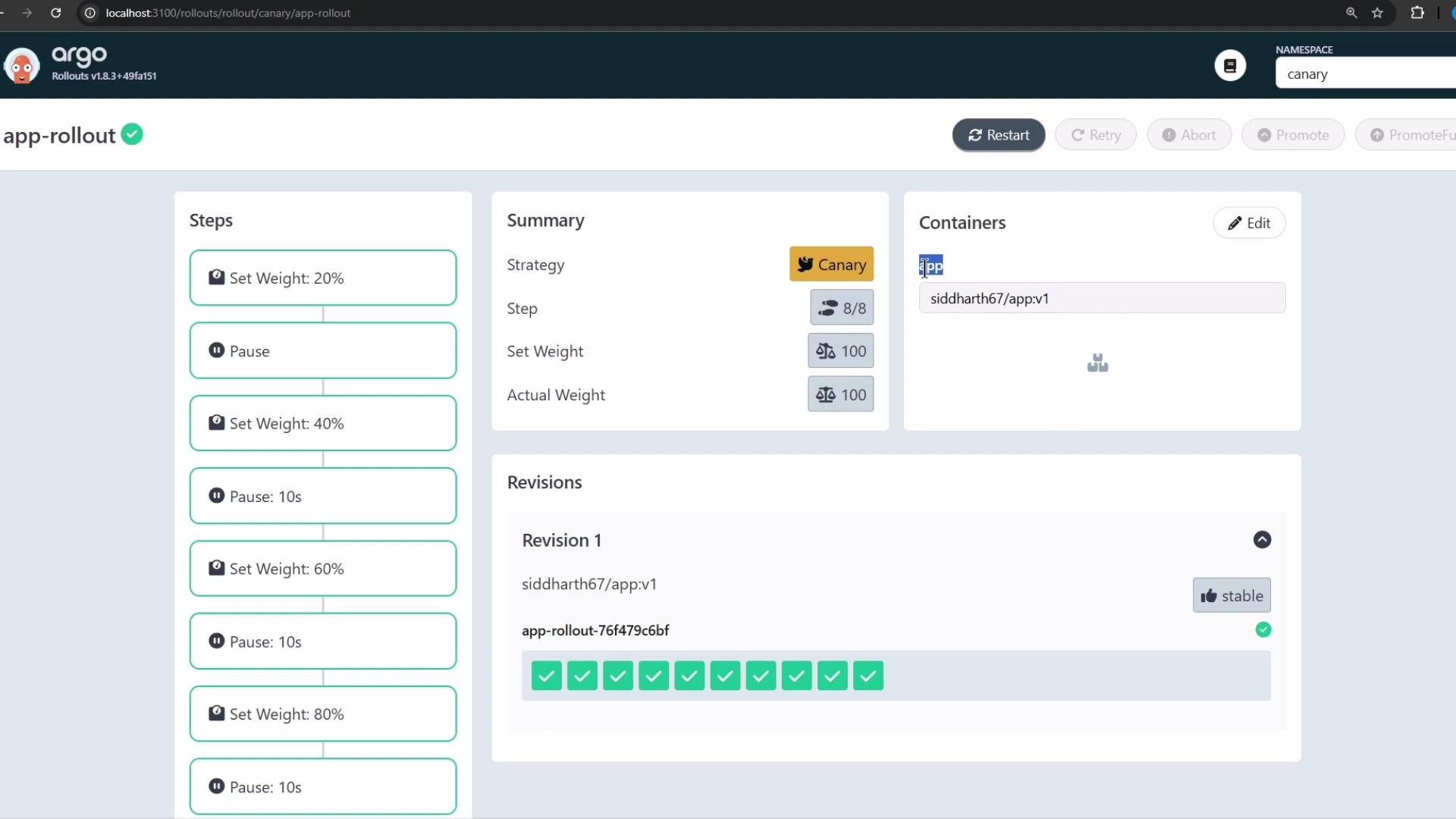The image size is (1456, 819).
Task: Click the browser zoom magnifier icon
Action: pos(1351,13)
